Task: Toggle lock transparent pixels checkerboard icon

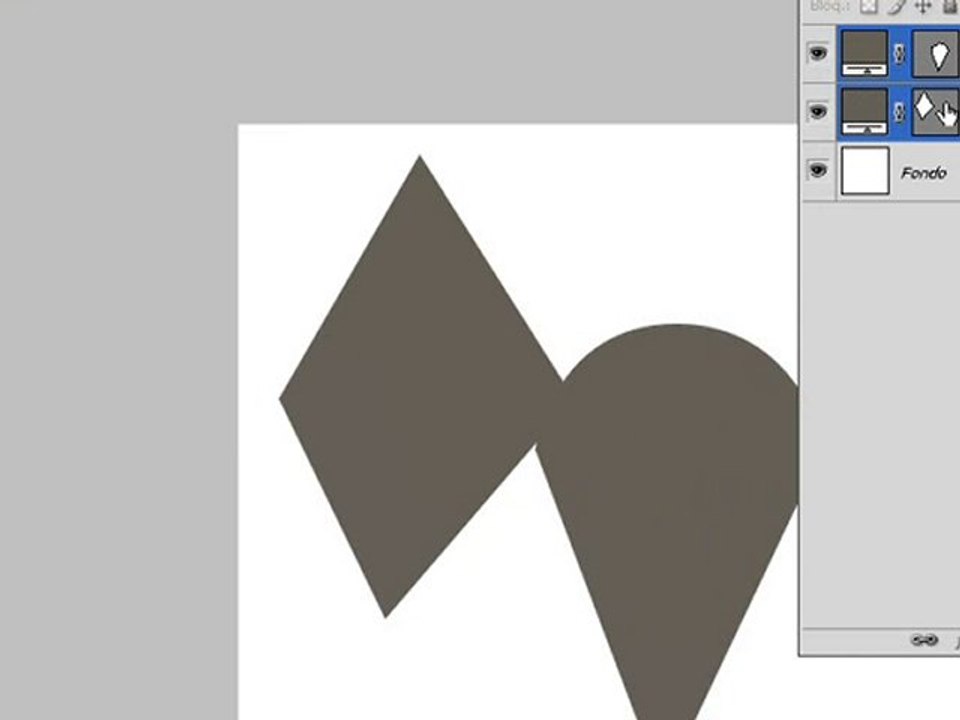Action: [869, 6]
